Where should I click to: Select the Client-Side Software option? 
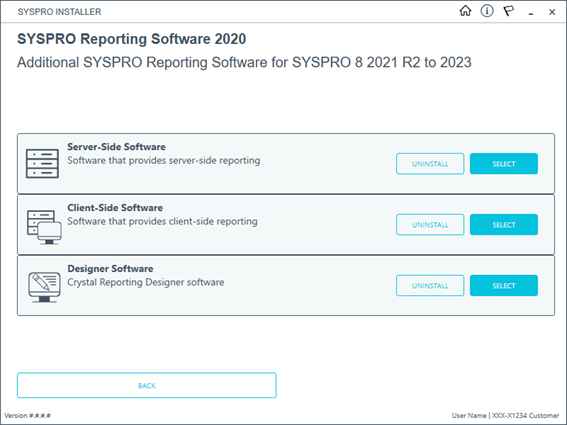tap(504, 225)
